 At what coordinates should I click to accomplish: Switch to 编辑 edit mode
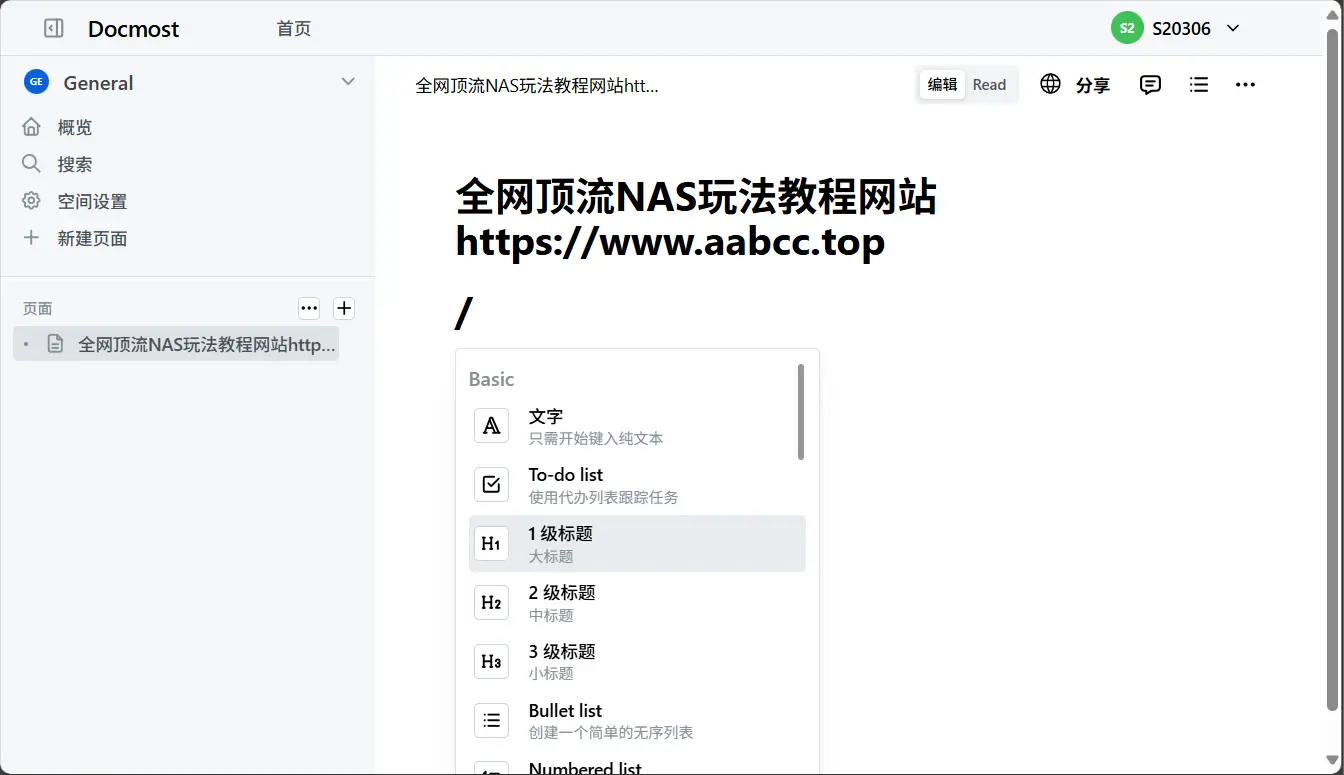(x=942, y=85)
